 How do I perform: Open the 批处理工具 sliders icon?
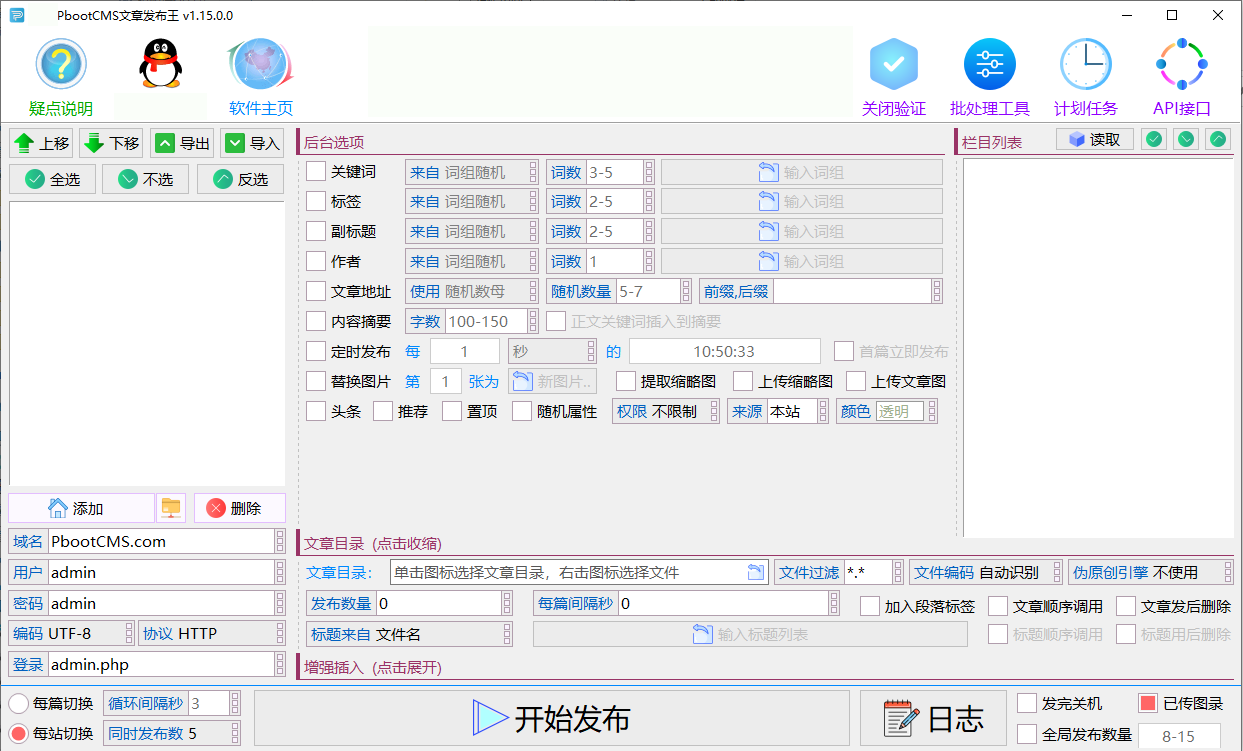990,64
